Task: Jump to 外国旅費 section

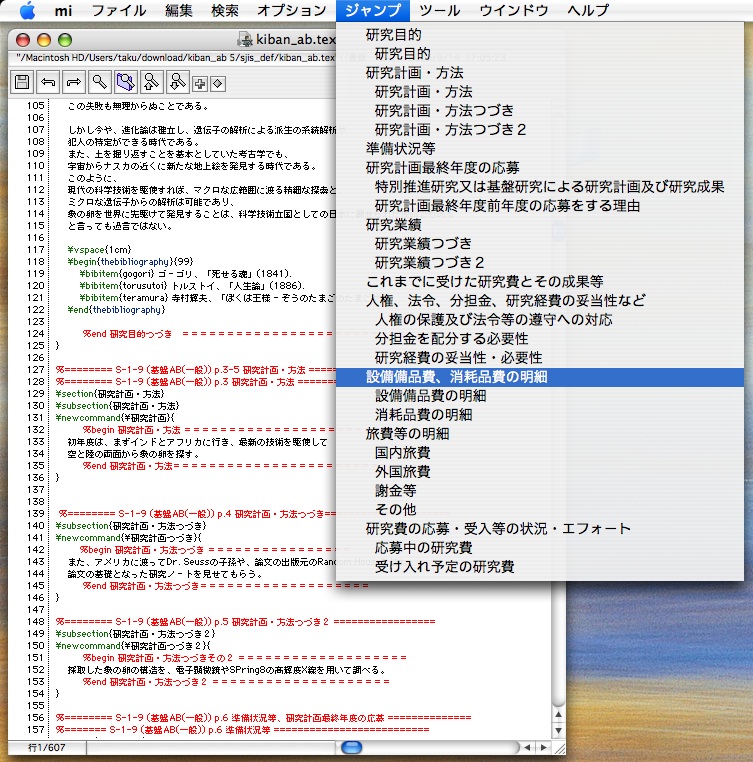Action: coord(402,472)
